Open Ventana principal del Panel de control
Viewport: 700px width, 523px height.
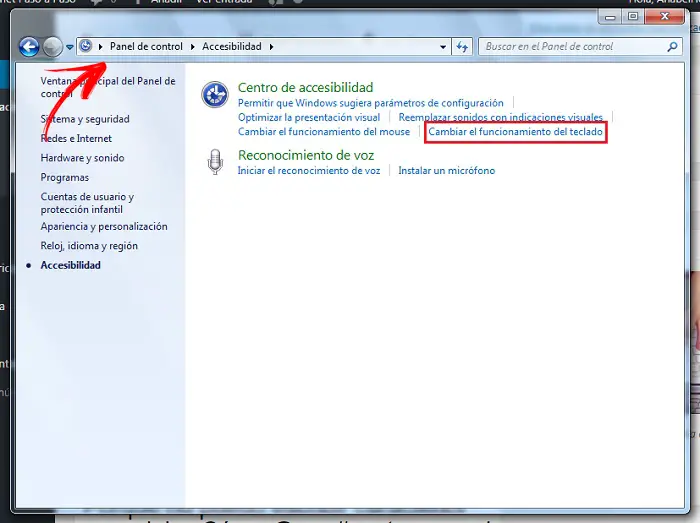click(108, 87)
